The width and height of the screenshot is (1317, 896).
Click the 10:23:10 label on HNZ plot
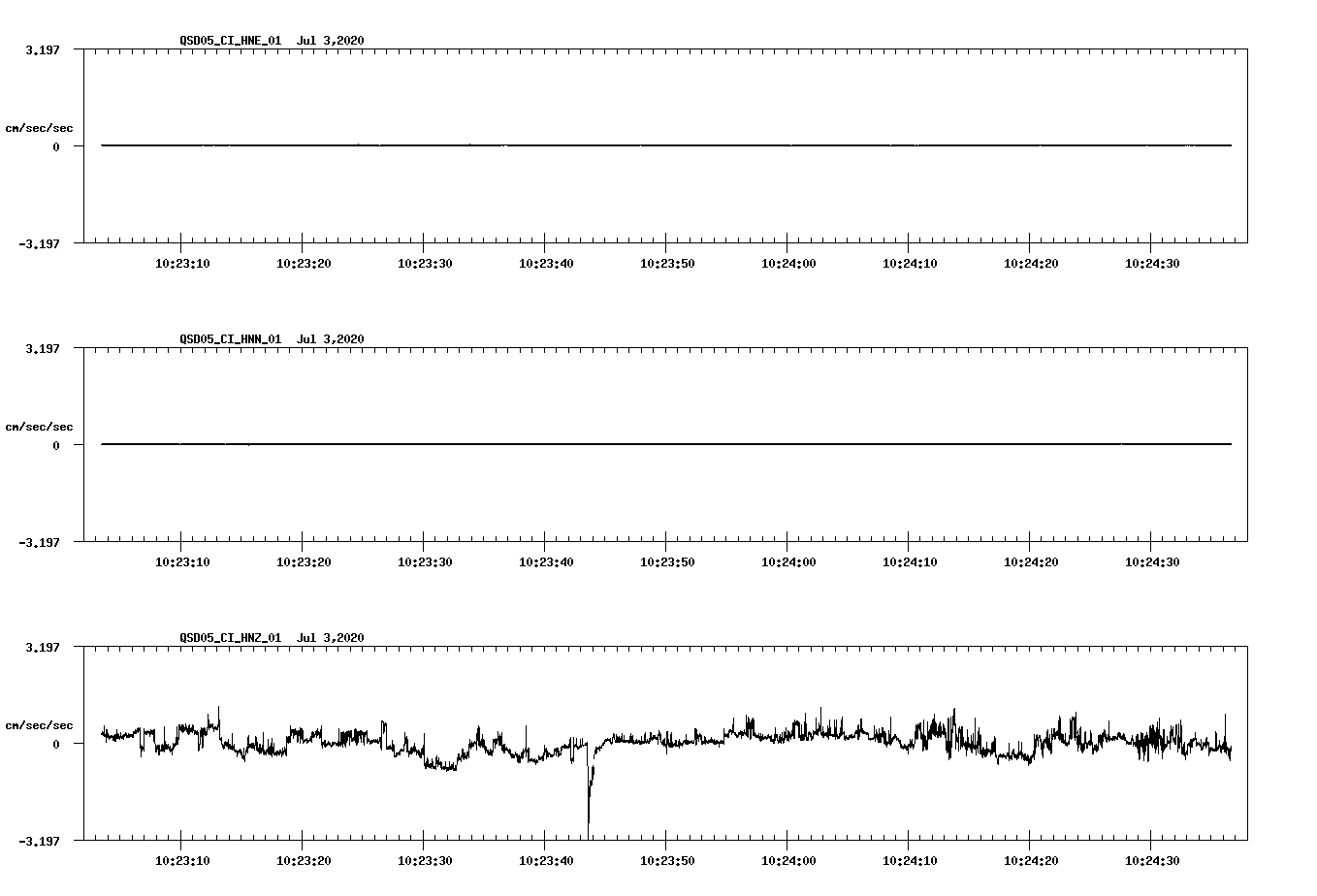[x=182, y=860]
